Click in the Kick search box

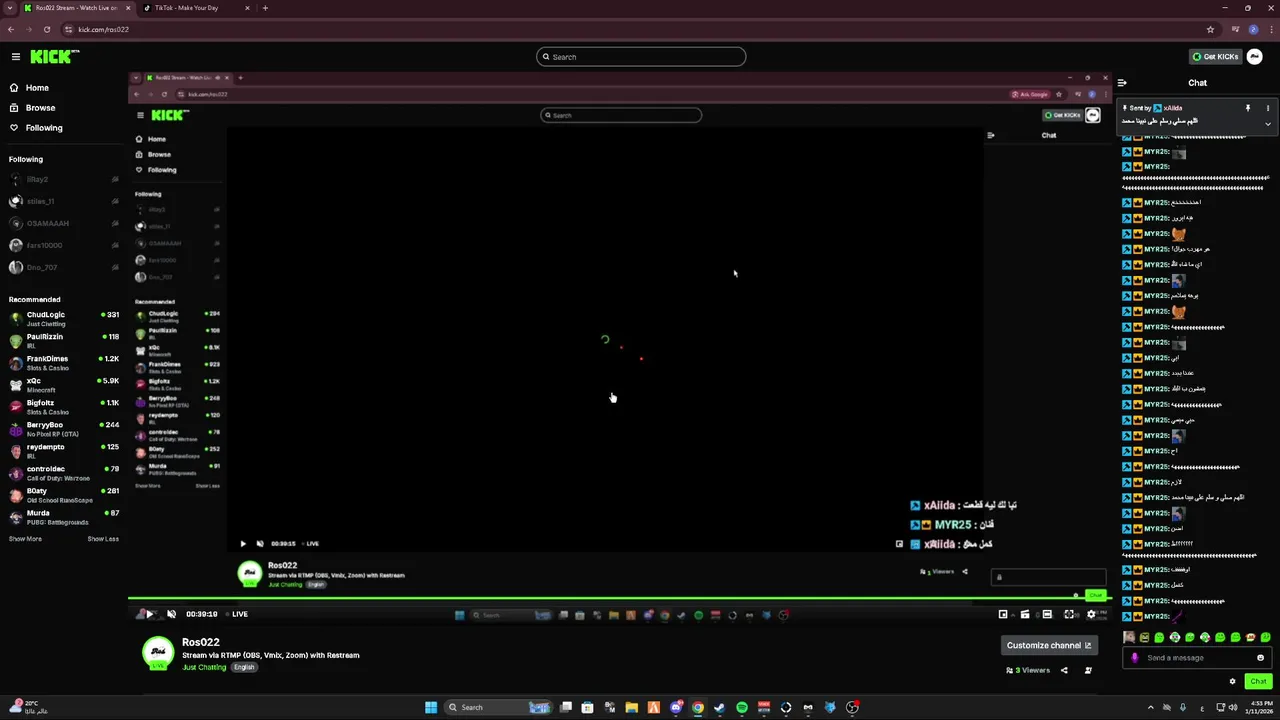[x=641, y=57]
